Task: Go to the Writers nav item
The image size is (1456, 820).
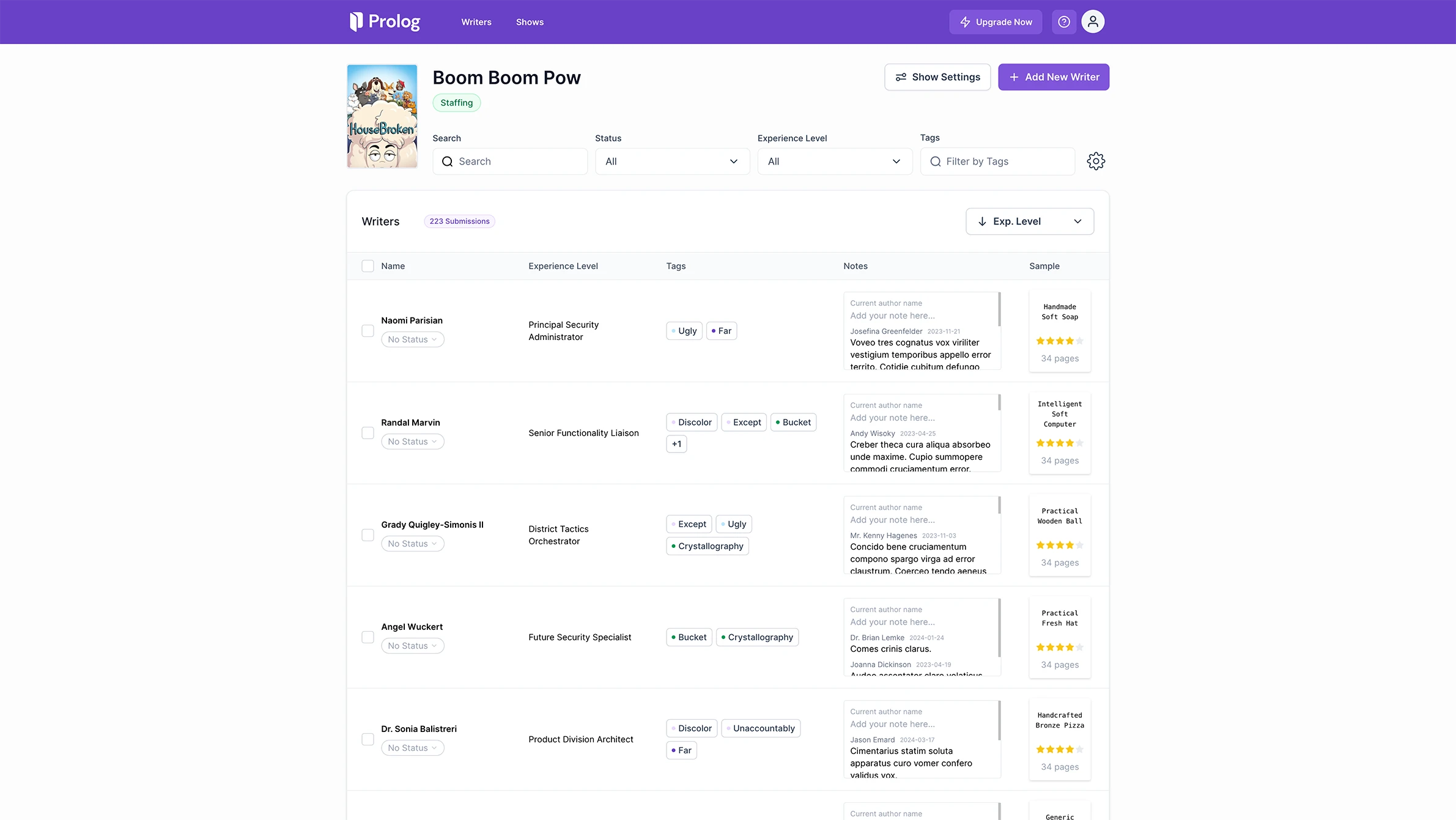Action: [476, 22]
